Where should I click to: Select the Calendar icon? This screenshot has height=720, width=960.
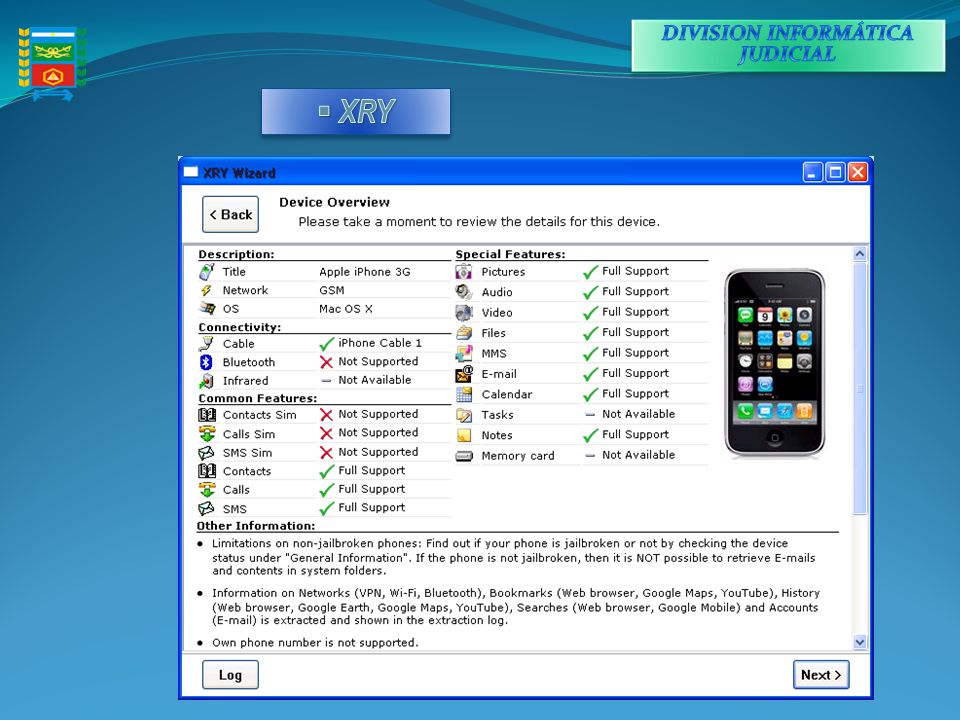click(464, 394)
